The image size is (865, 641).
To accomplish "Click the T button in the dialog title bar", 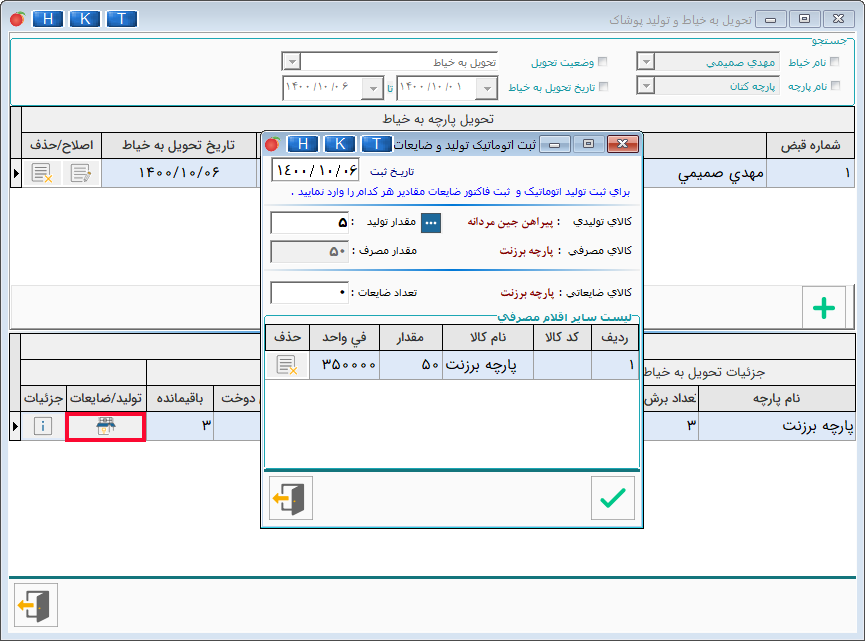I will point(376,144).
